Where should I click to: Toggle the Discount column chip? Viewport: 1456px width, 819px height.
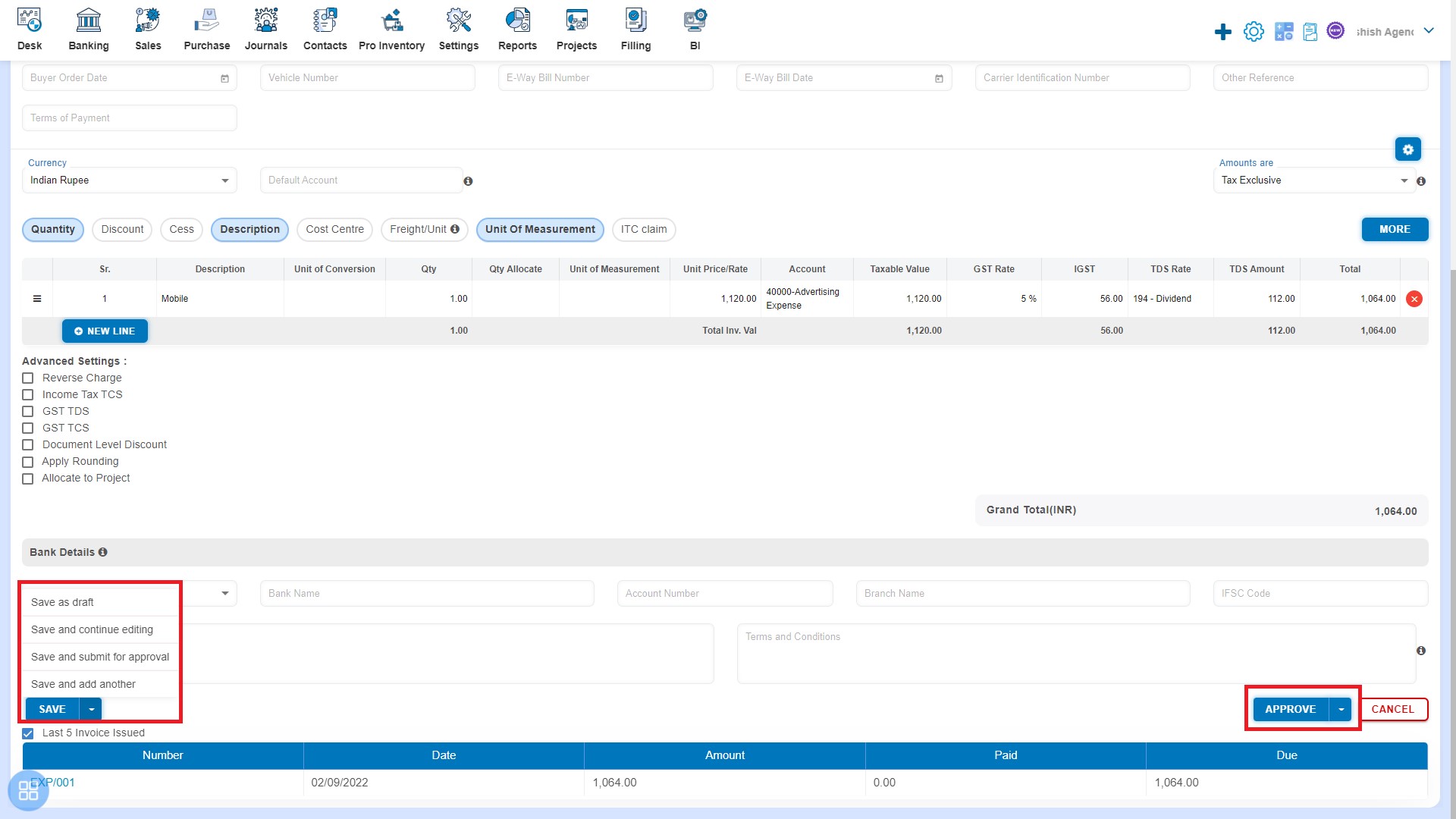(x=122, y=230)
